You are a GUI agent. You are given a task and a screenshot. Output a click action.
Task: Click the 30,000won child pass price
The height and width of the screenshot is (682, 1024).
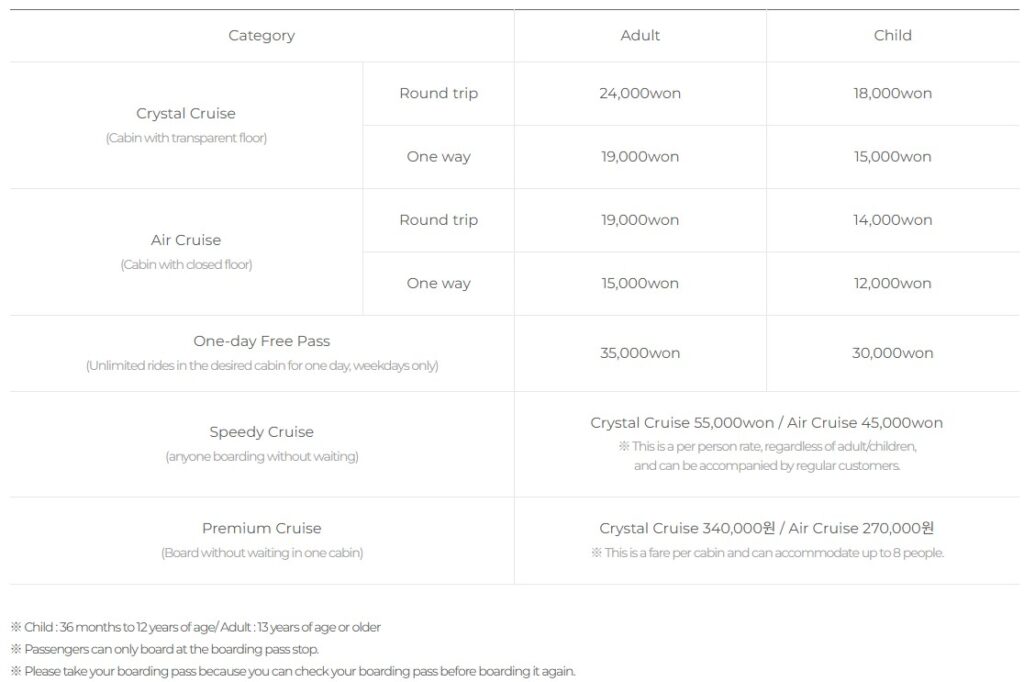point(893,353)
